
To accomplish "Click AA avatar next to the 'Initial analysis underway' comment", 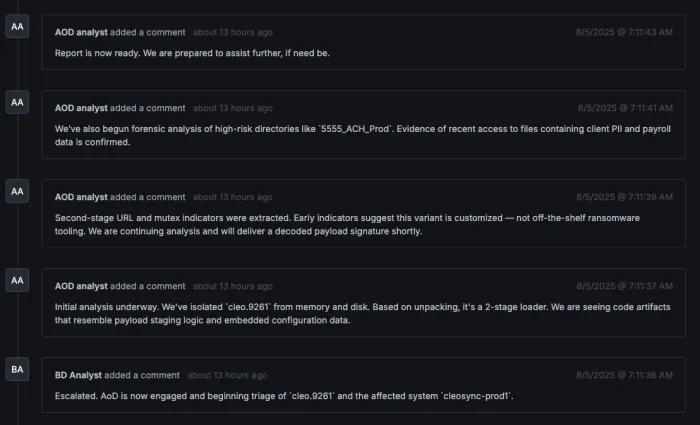I will click(17, 281).
